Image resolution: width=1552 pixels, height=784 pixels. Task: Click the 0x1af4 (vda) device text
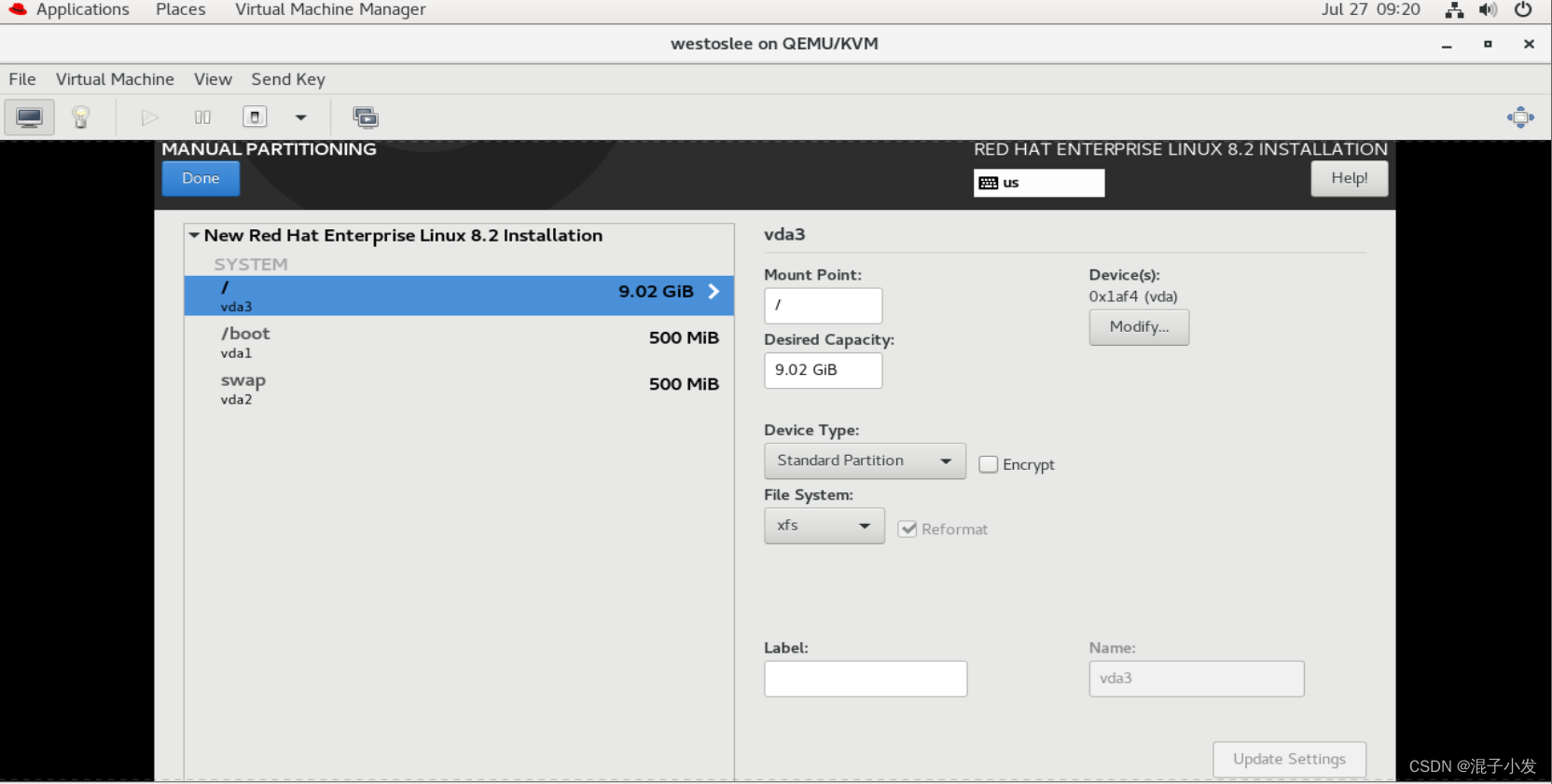[1133, 296]
